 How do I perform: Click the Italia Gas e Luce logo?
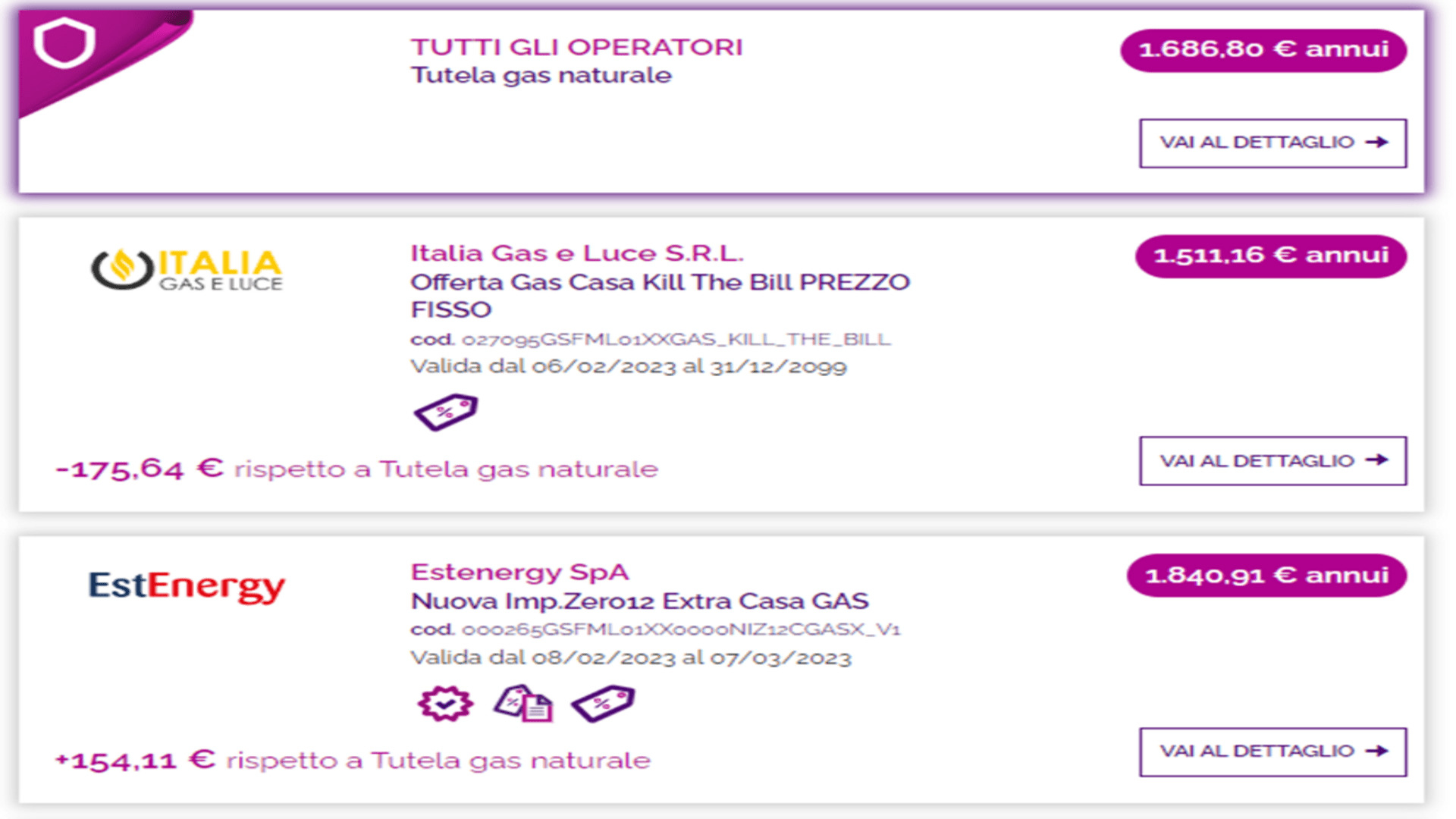(187, 270)
